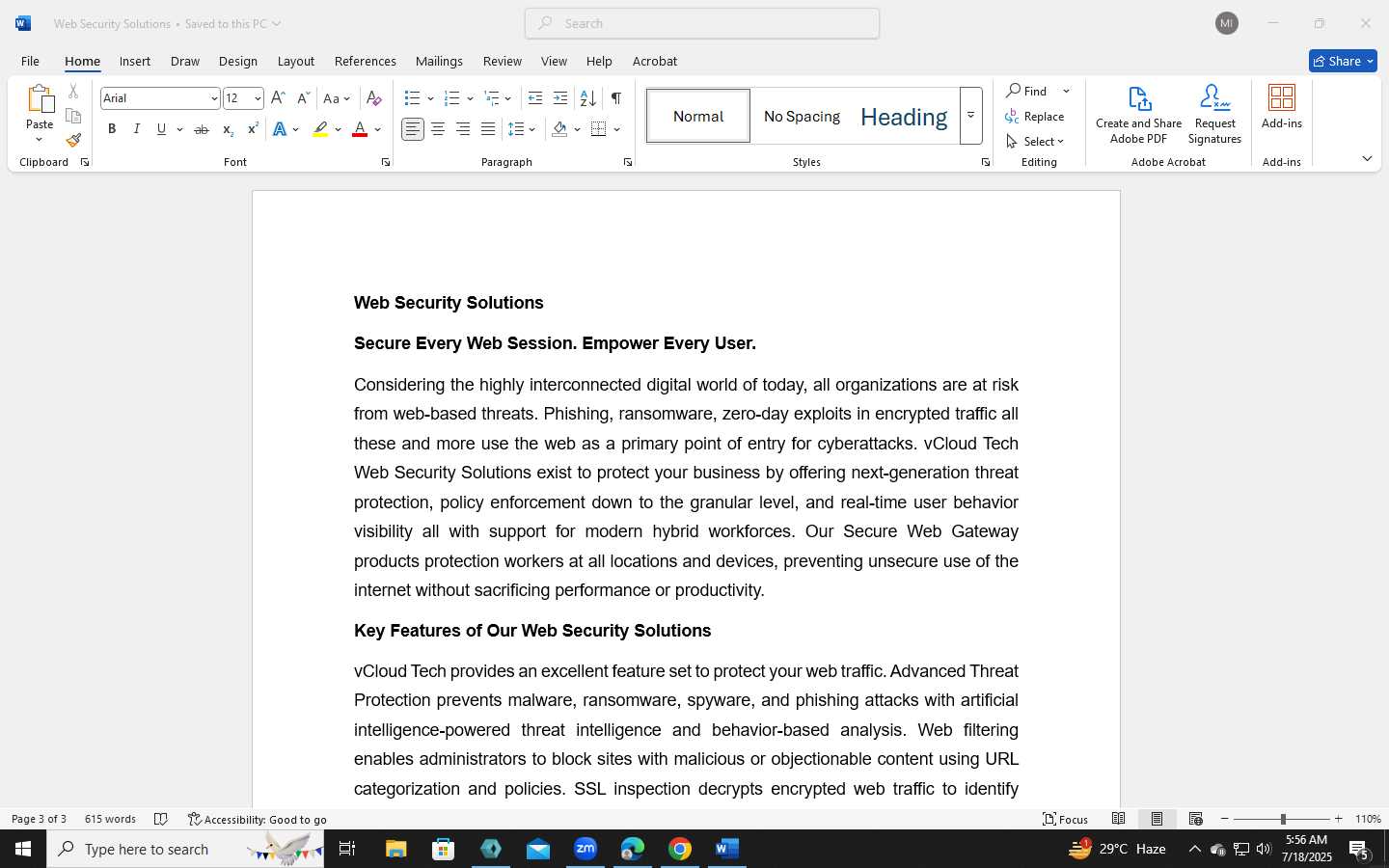This screenshot has height=868, width=1389.
Task: Switch to Print Layout view
Action: tap(1157, 819)
